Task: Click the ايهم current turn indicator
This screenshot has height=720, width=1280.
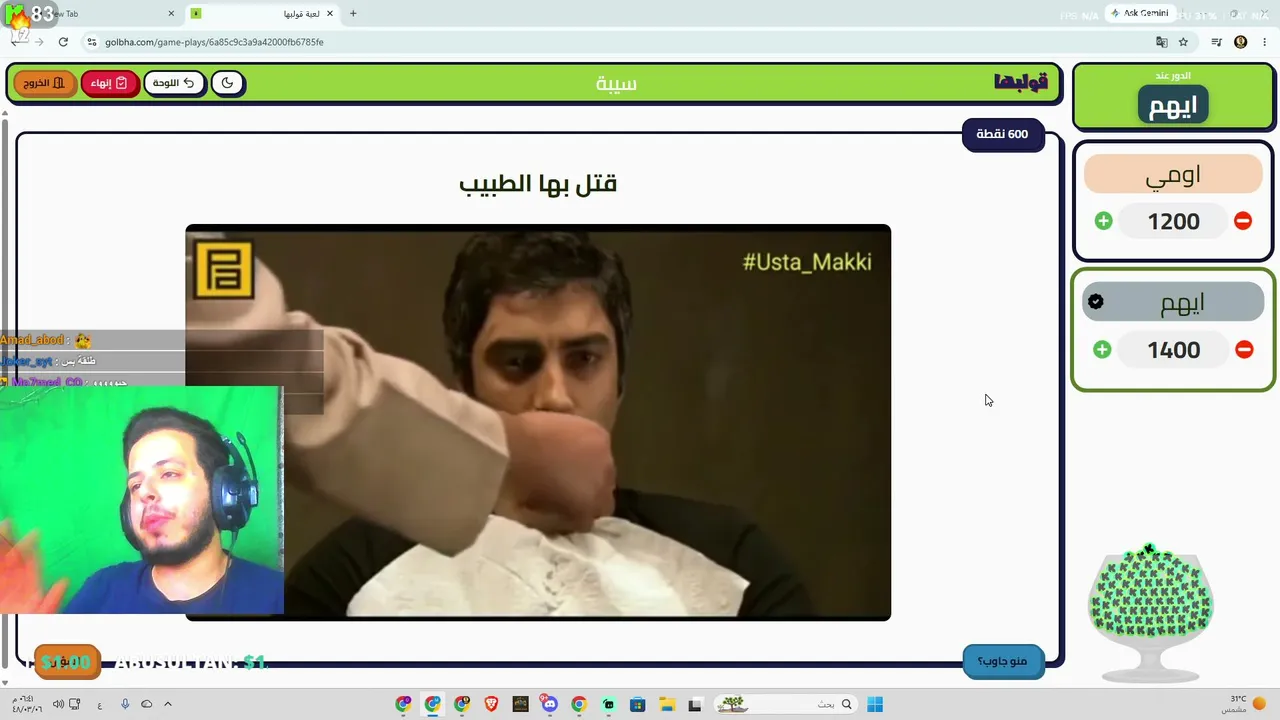Action: [1173, 105]
